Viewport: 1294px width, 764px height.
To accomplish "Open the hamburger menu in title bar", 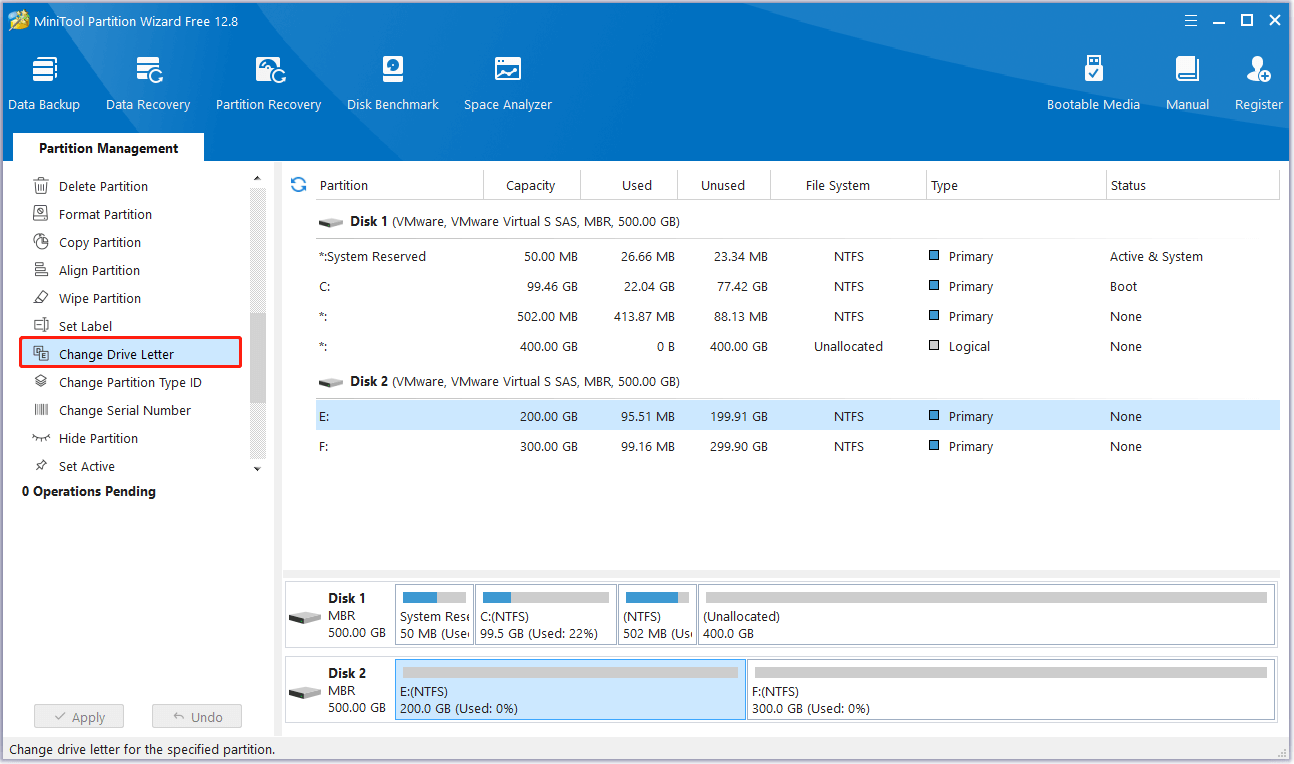I will [1191, 20].
